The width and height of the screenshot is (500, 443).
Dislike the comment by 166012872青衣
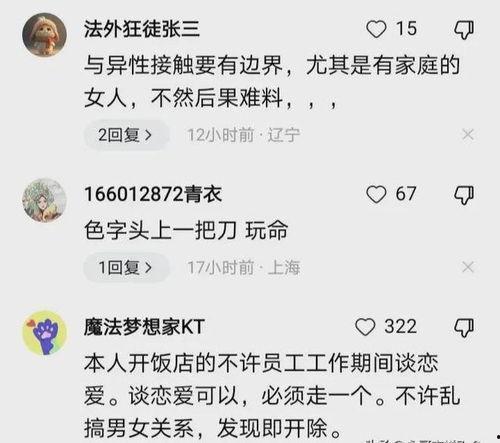464,195
